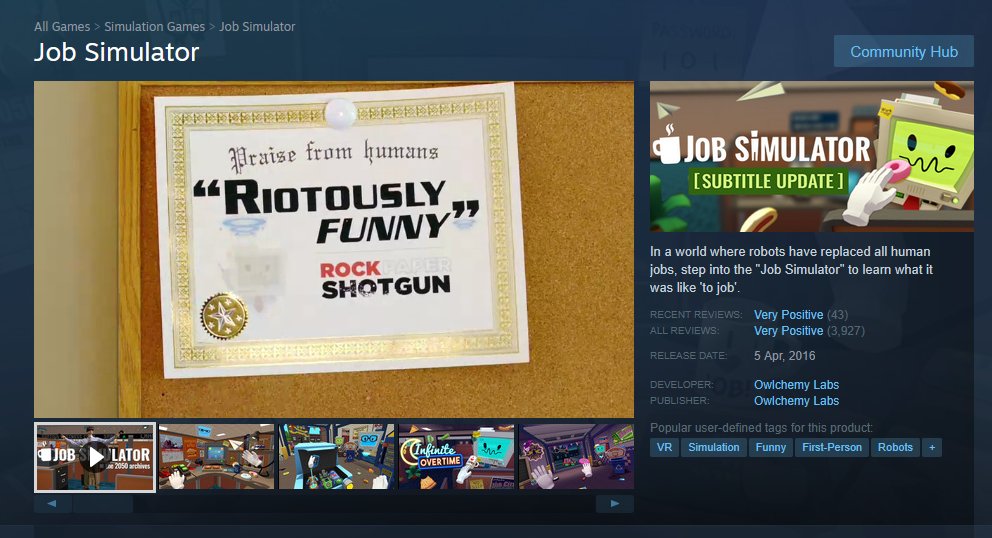The width and height of the screenshot is (992, 538).
Task: Click the main trailer video area
Action: tap(334, 249)
